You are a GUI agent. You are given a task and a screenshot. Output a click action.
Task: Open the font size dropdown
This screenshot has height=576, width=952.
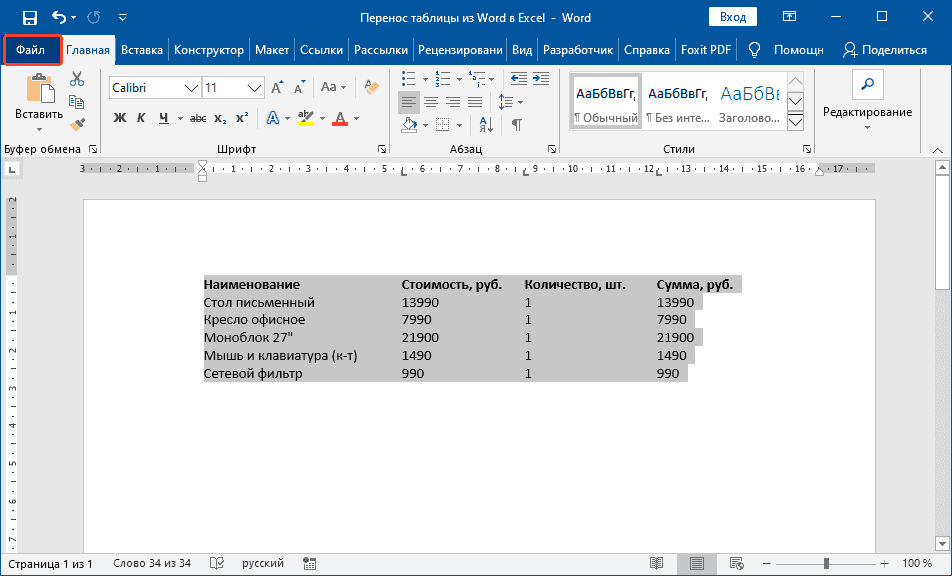[255, 88]
